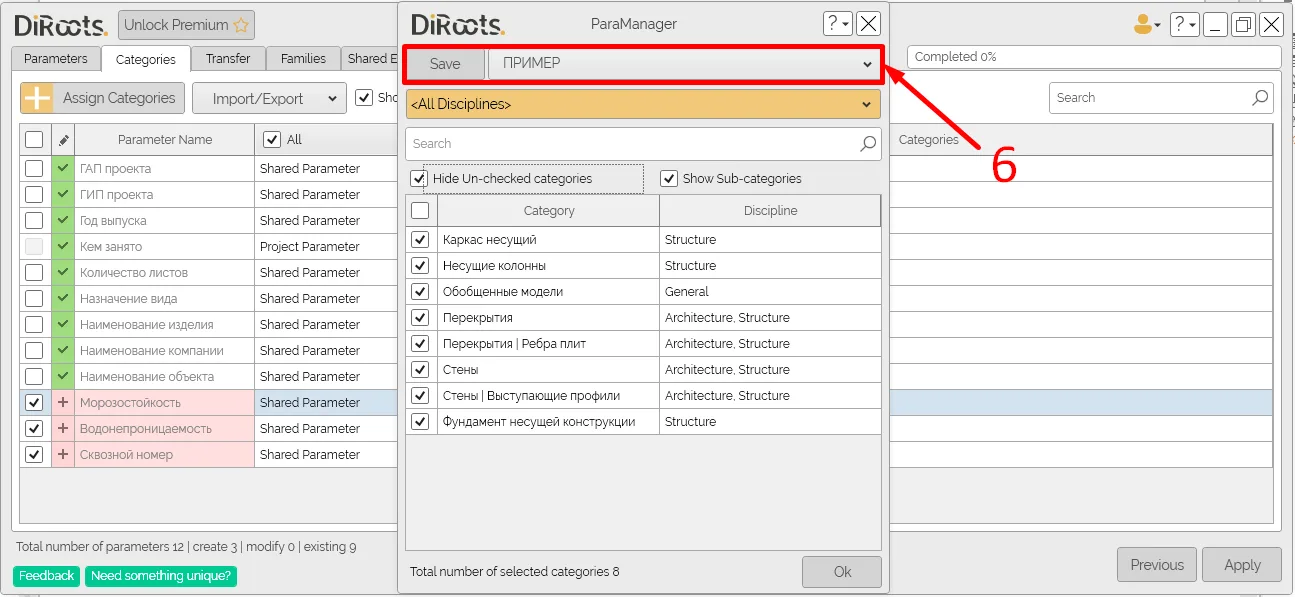Confirm with the Ok button

tap(842, 572)
